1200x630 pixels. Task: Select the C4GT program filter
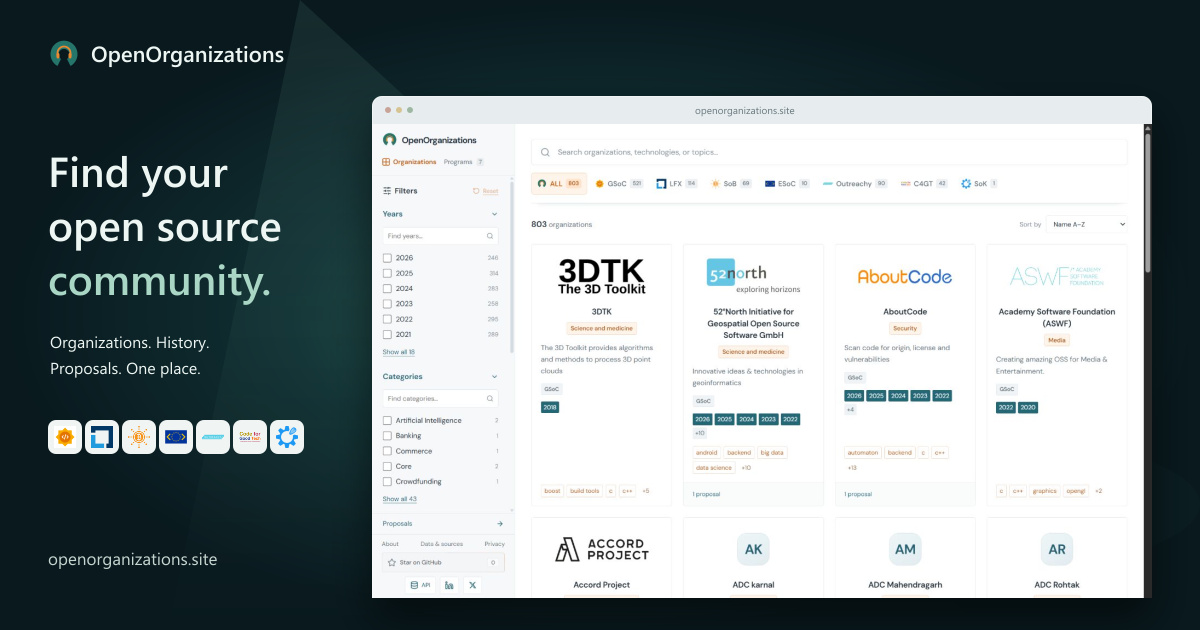point(924,184)
